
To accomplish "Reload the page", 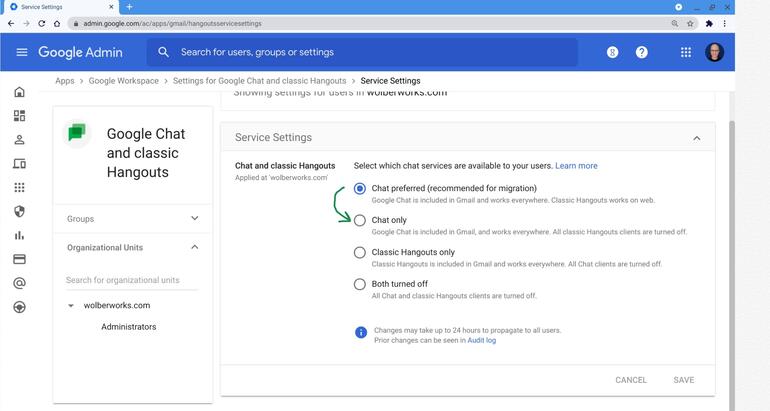I will coord(42,23).
